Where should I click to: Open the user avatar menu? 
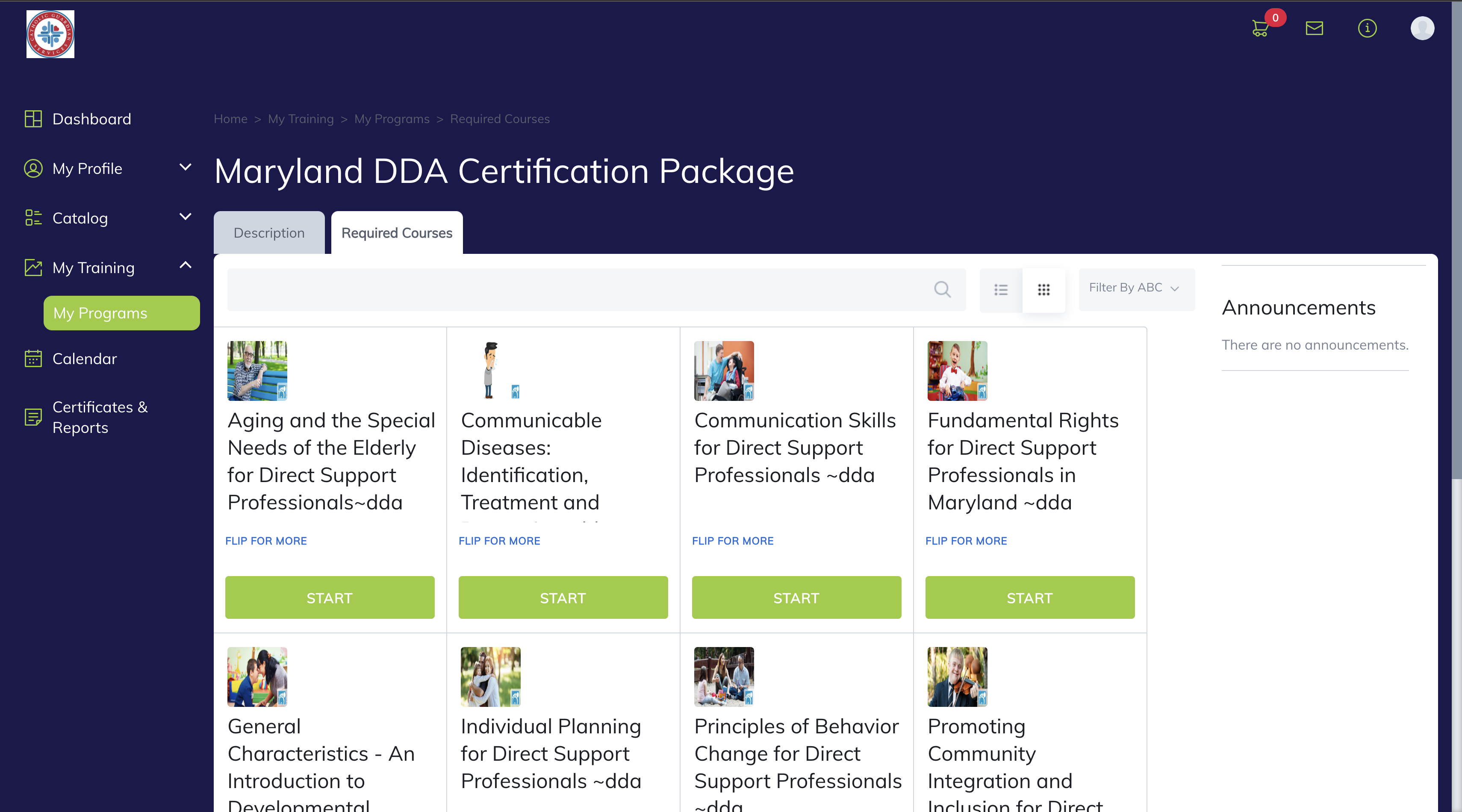(1422, 28)
